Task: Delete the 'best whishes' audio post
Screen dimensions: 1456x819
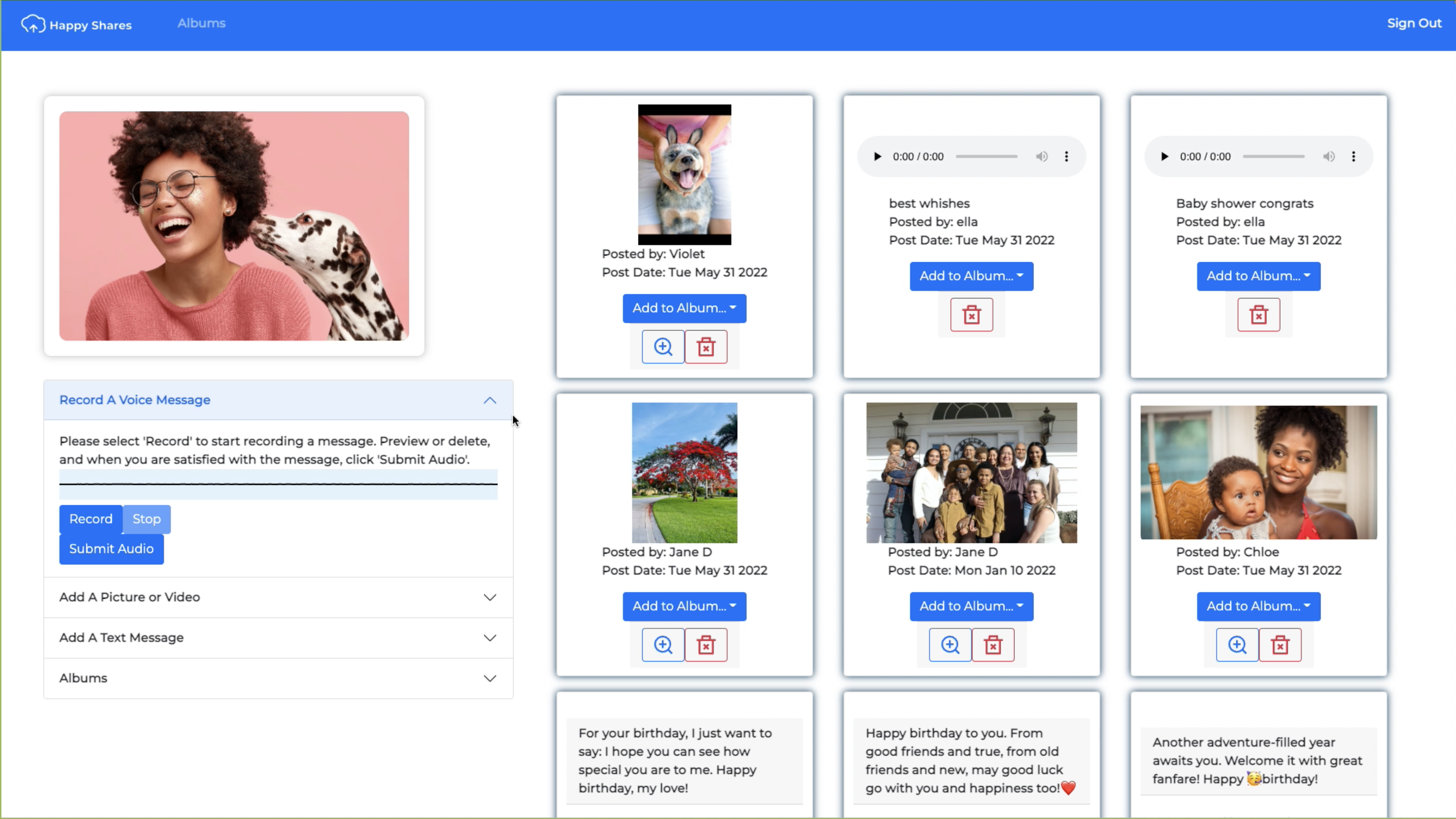Action: click(972, 315)
